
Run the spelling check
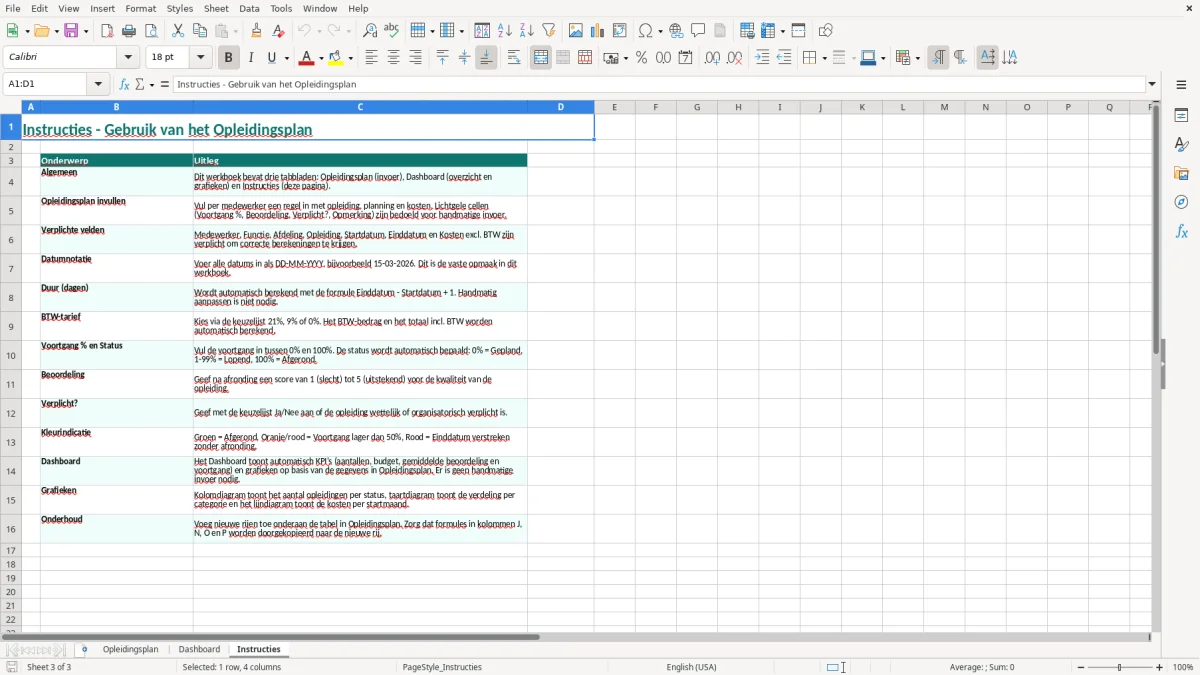(x=392, y=31)
